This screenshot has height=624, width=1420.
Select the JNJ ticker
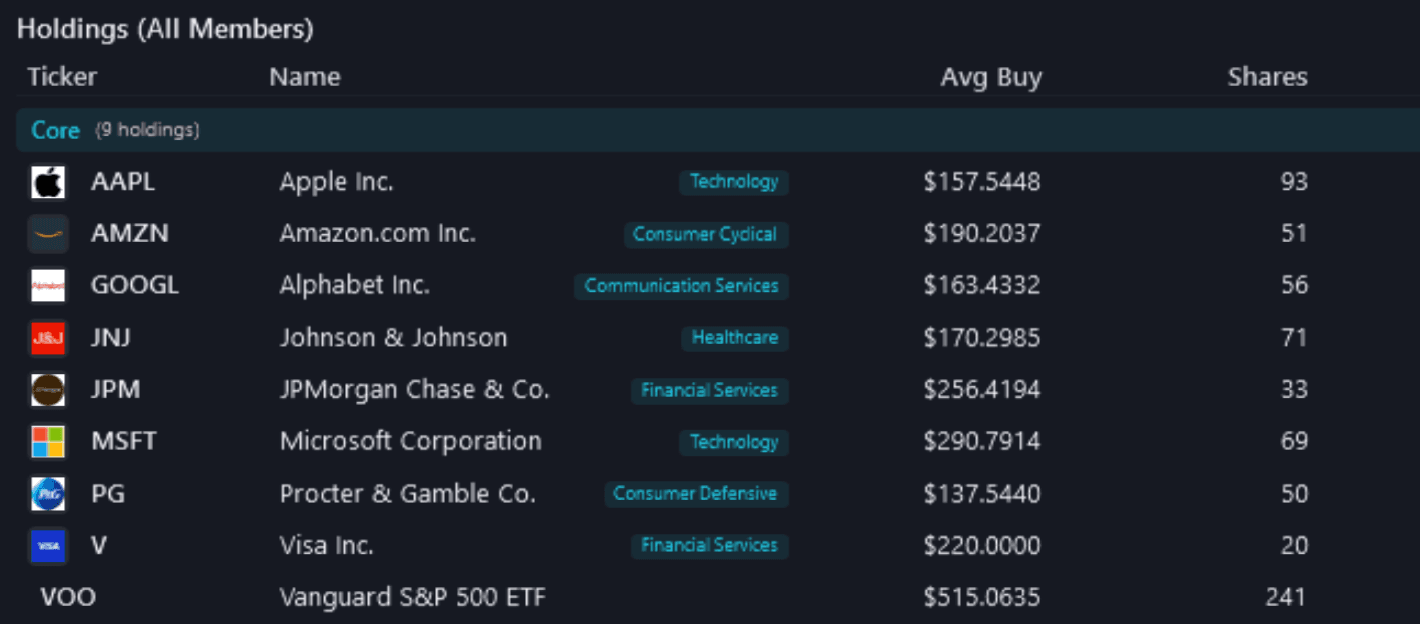110,338
